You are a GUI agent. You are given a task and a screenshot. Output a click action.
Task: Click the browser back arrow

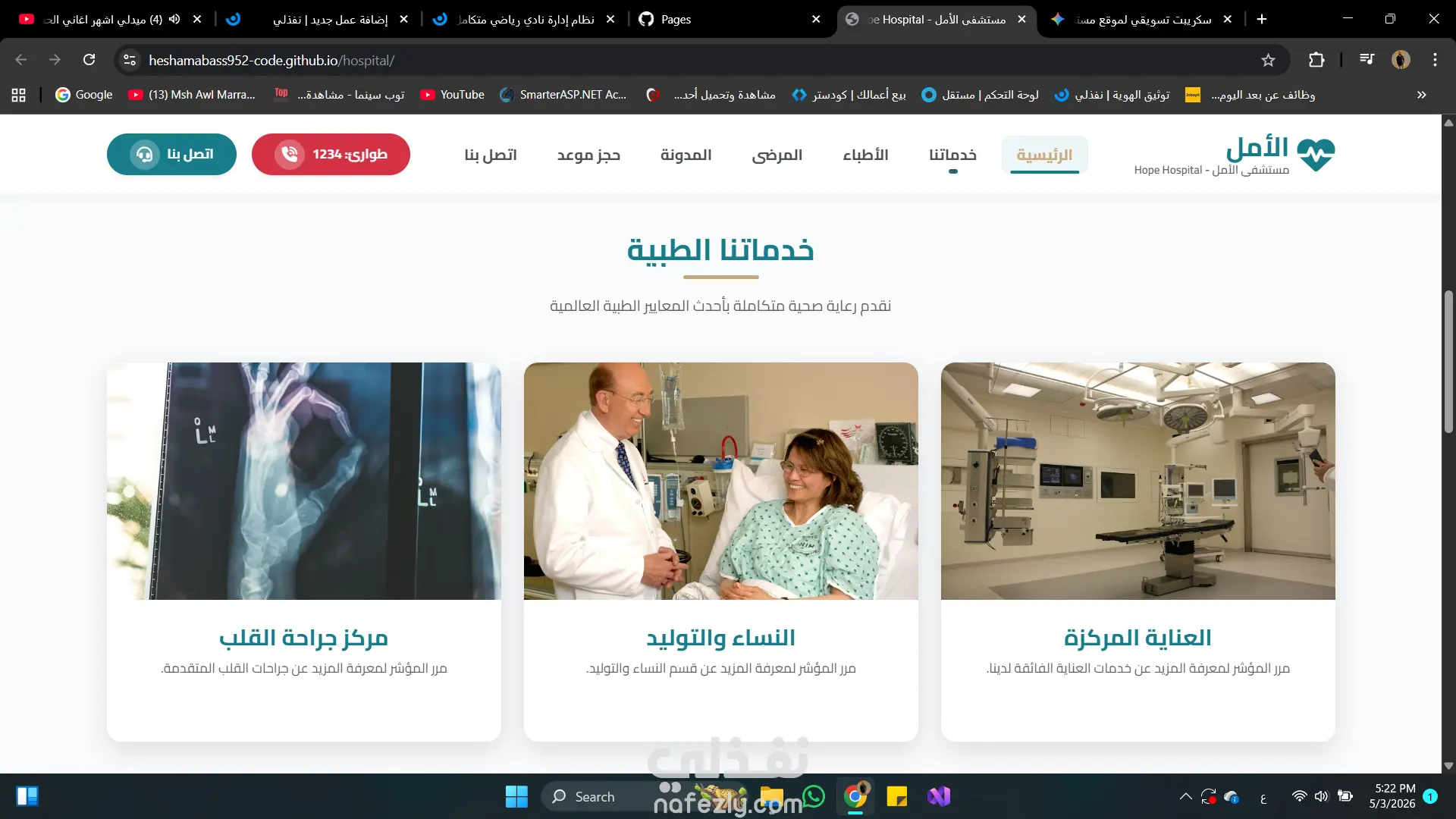pos(21,60)
